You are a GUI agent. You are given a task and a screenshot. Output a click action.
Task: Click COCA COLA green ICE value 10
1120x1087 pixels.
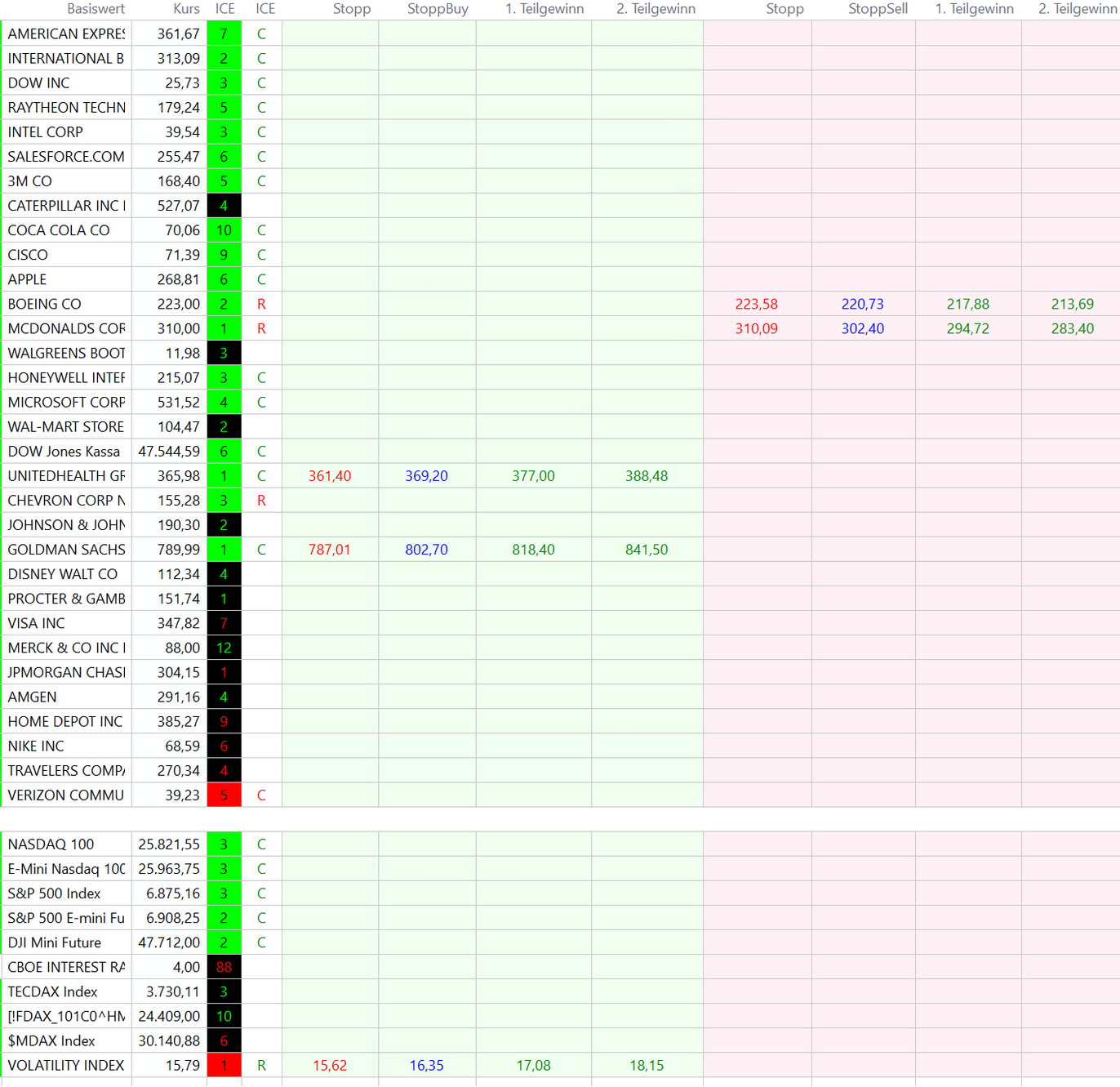224,231
